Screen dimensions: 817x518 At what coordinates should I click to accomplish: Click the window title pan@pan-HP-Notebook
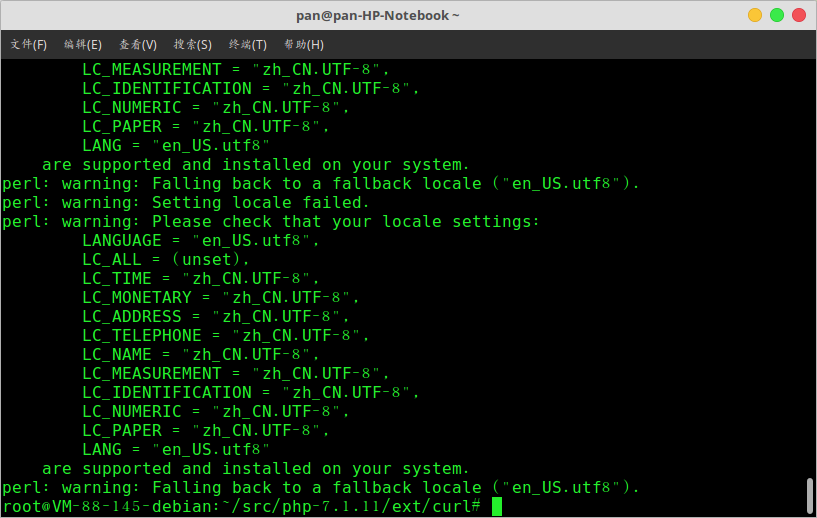378,15
